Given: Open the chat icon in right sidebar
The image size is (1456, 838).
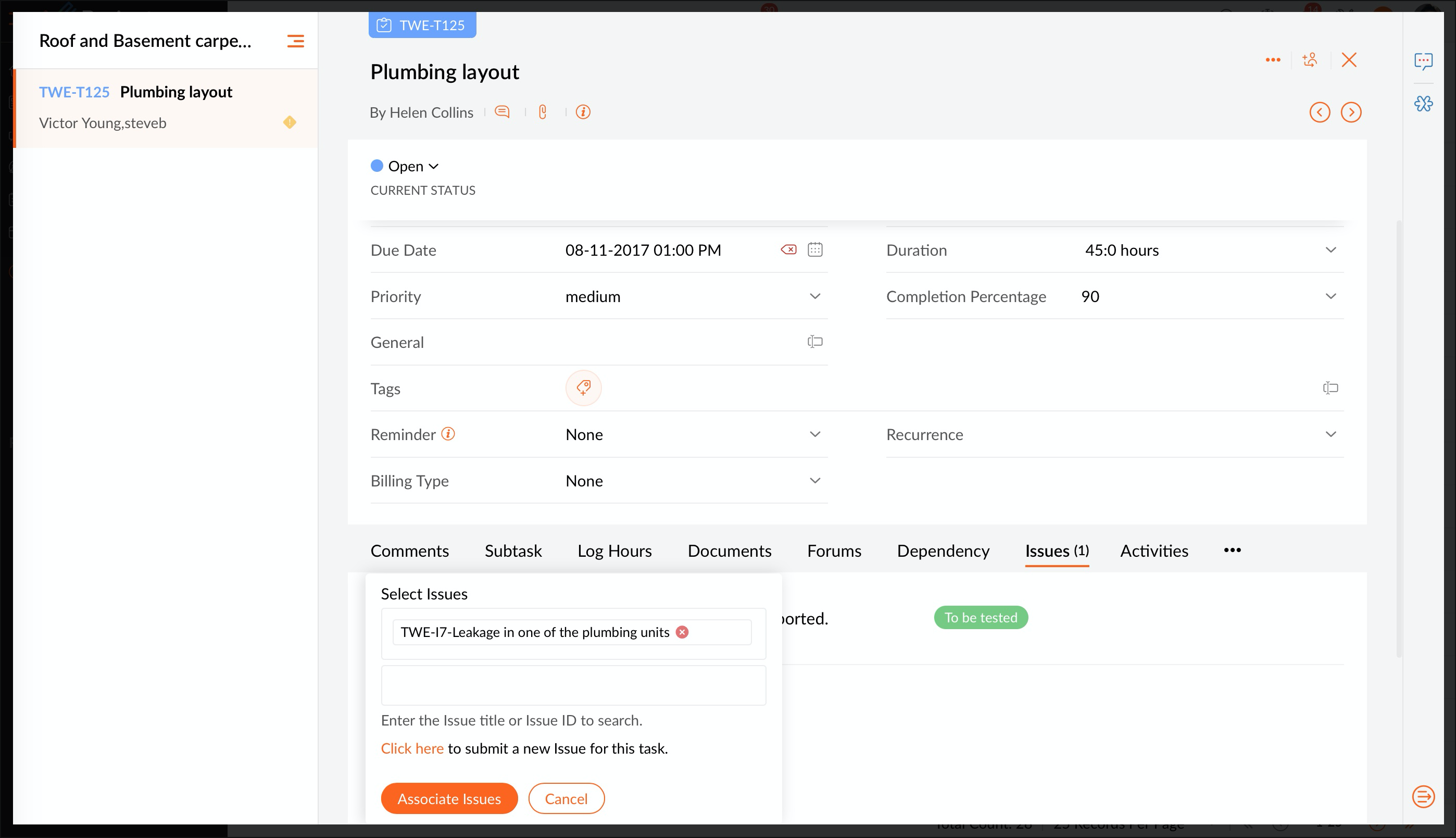Looking at the screenshot, I should coord(1423,60).
